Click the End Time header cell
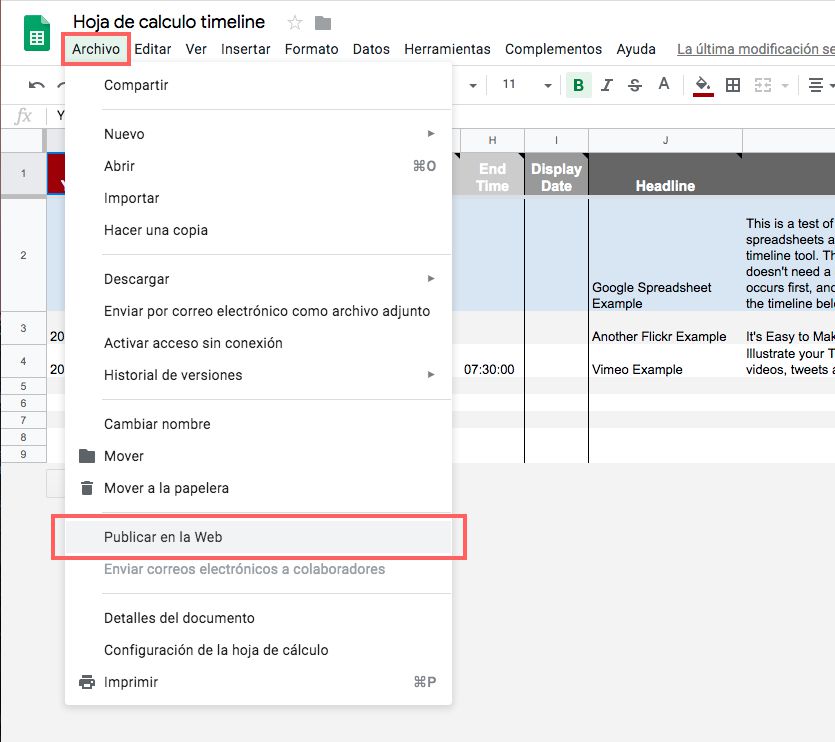 (493, 174)
